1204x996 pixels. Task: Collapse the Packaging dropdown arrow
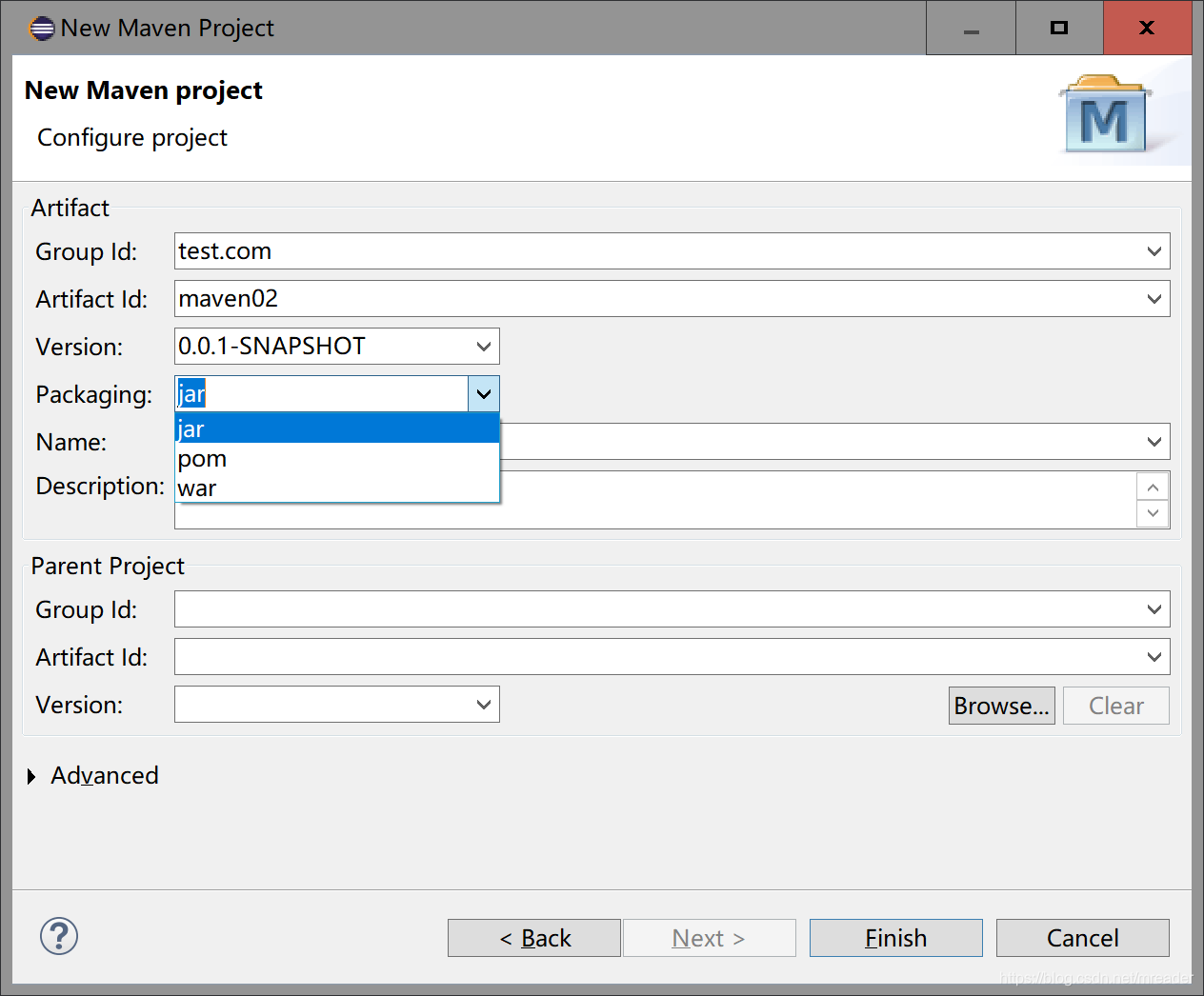483,394
